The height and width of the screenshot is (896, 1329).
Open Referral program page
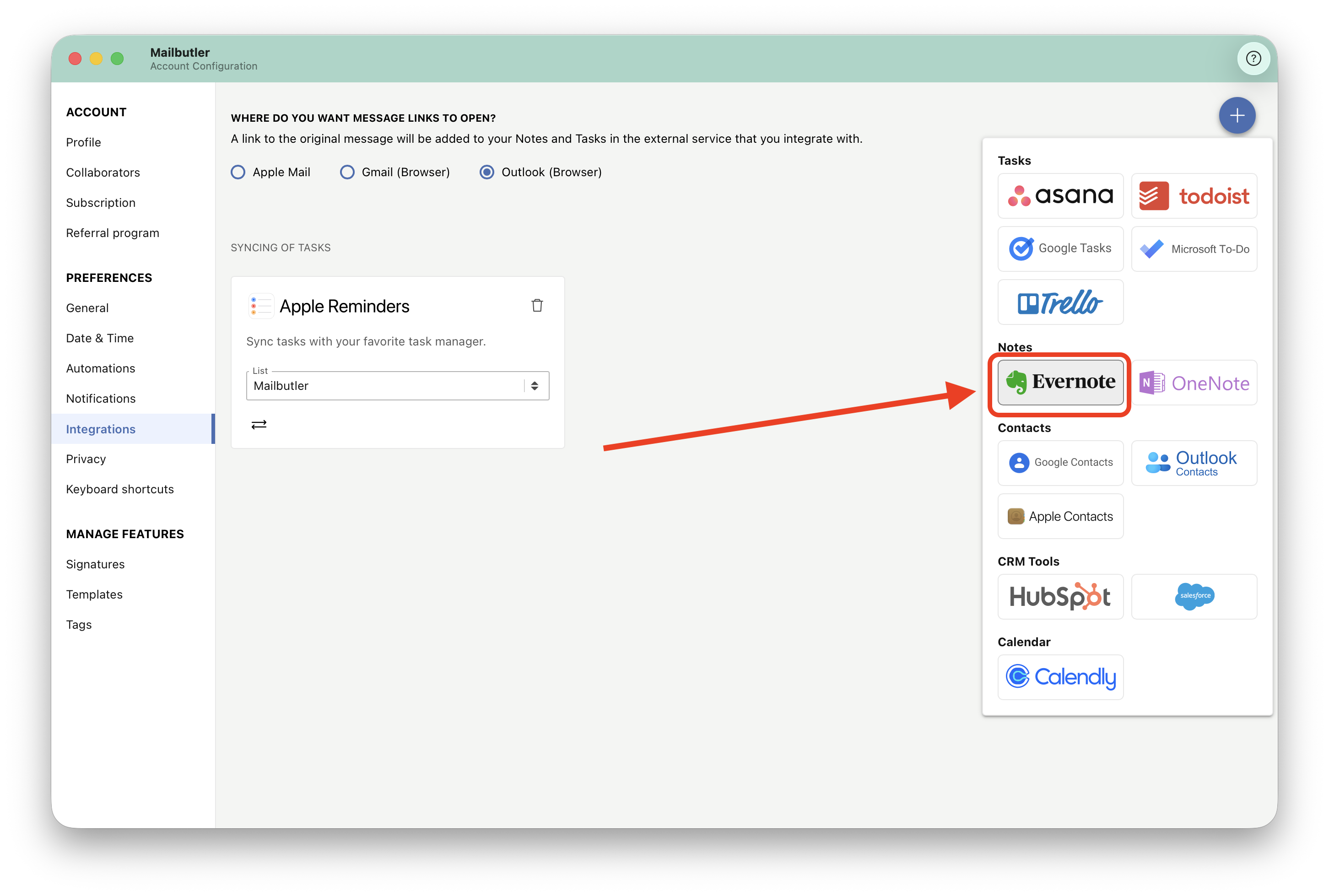(113, 233)
